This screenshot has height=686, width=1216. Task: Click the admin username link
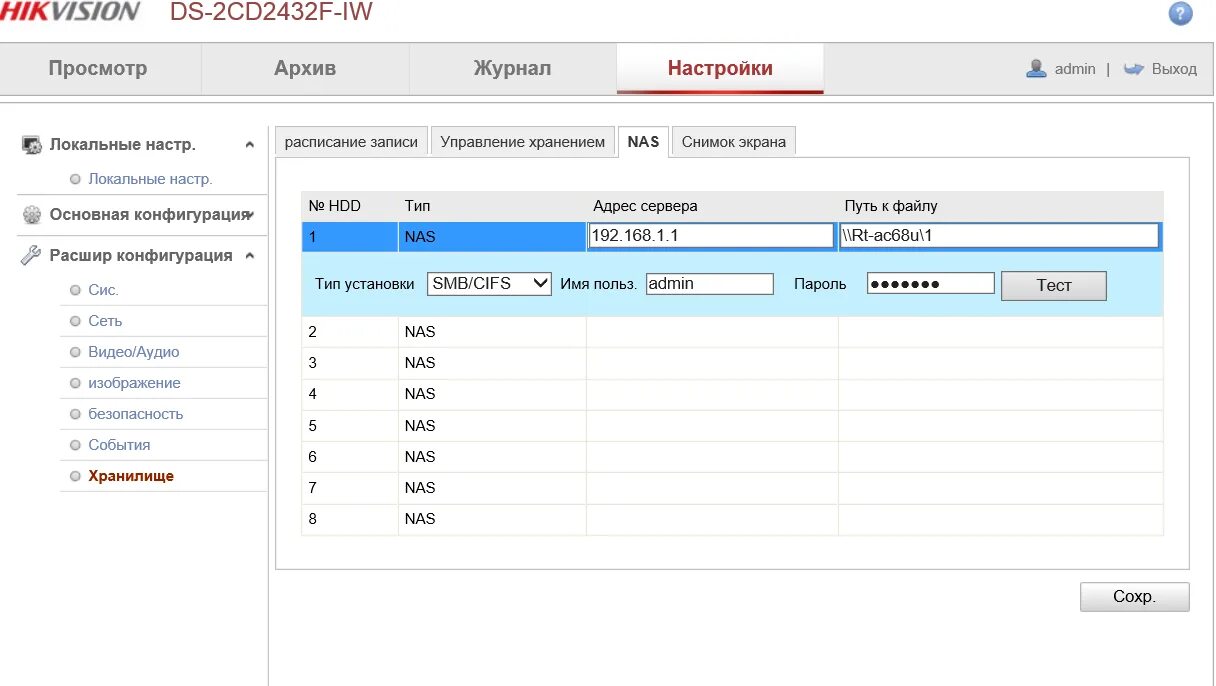pos(1075,69)
